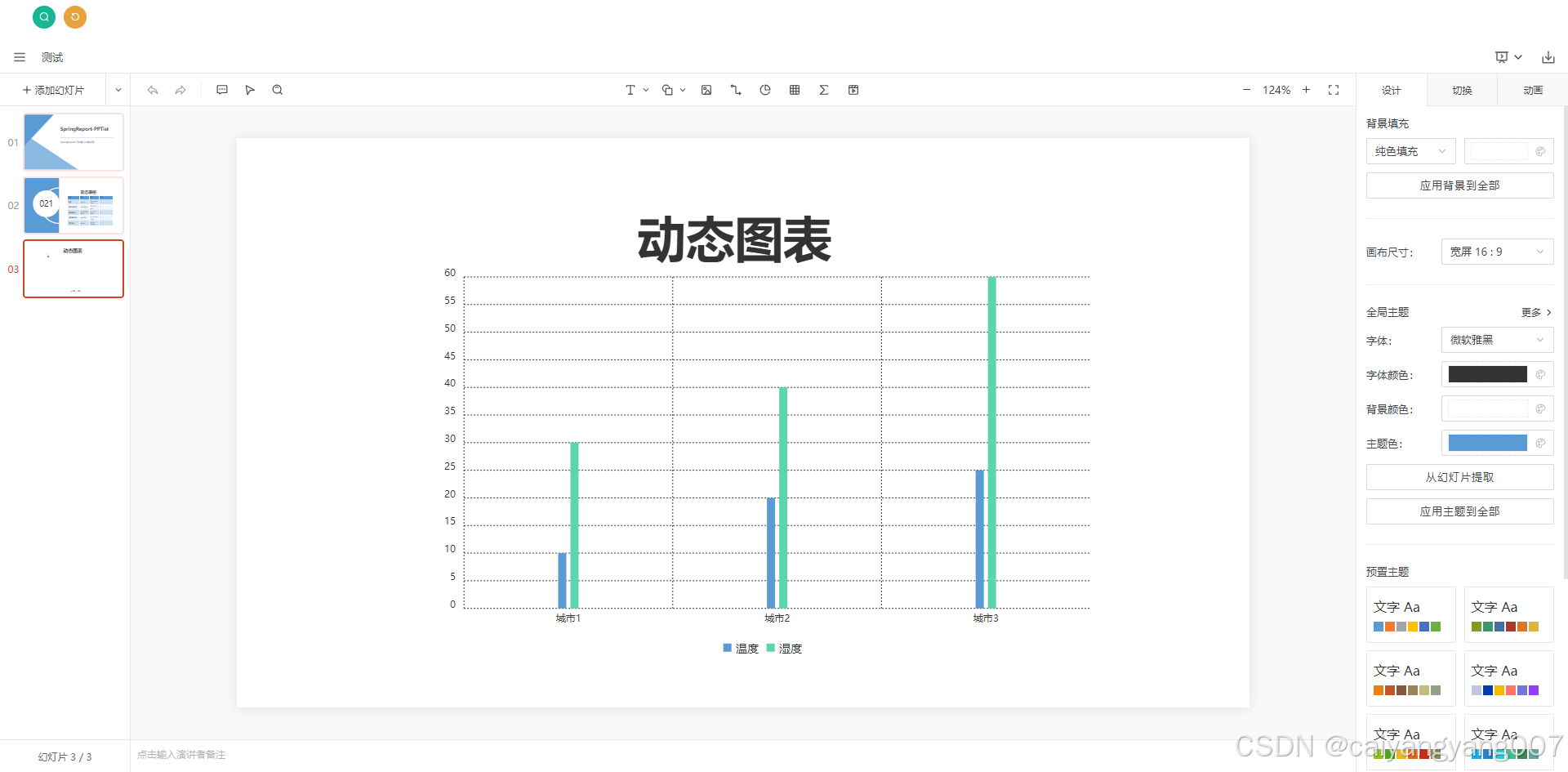
Task: Insert a media file using the rightmost toolbar icon
Action: pyautogui.click(x=853, y=90)
